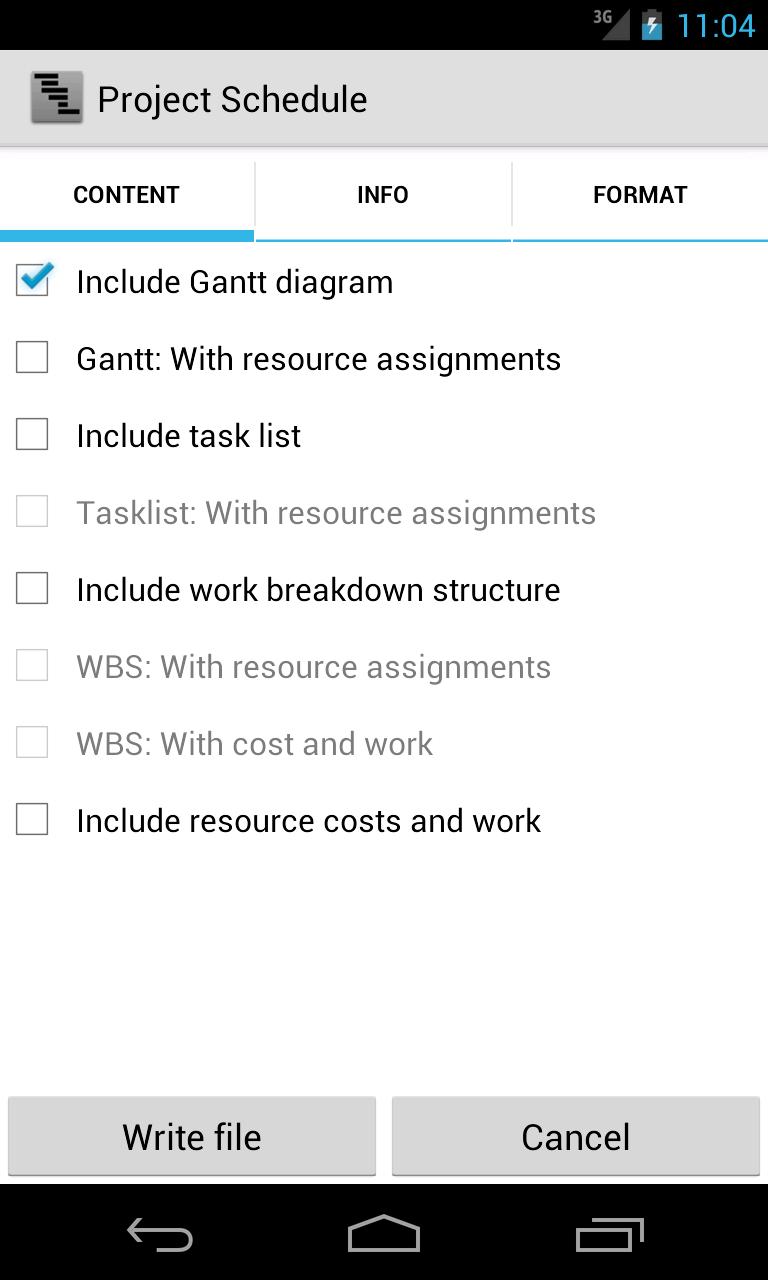Select the CONTENT tab
768x1280 pixels.
point(126,195)
